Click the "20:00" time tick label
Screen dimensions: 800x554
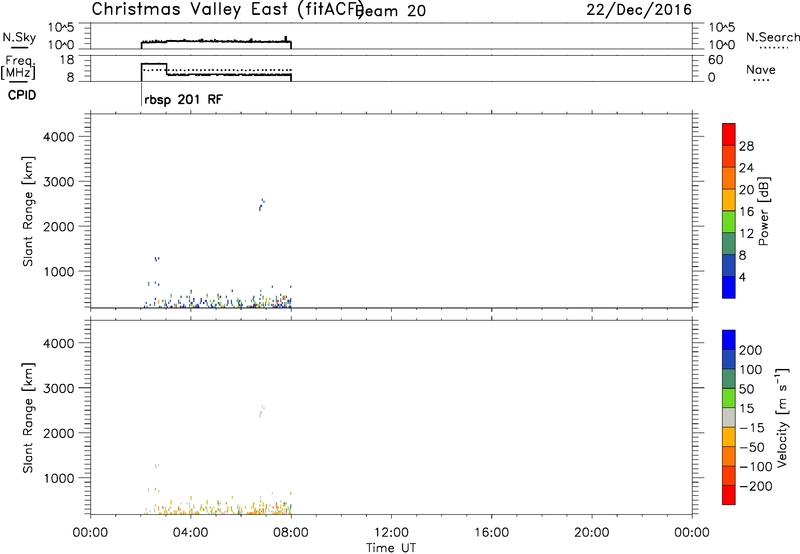(592, 533)
